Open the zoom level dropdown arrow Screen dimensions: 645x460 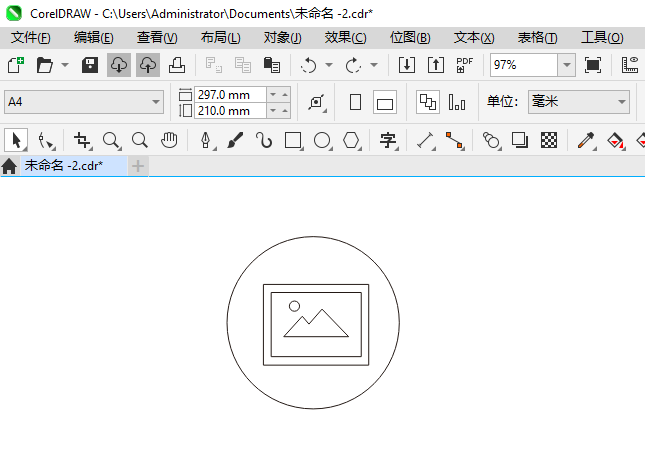pos(566,65)
